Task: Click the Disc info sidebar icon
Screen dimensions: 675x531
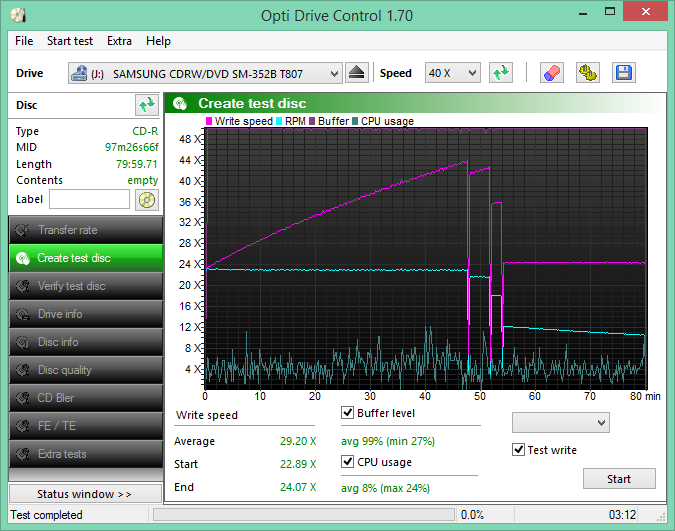Action: (x=22, y=342)
